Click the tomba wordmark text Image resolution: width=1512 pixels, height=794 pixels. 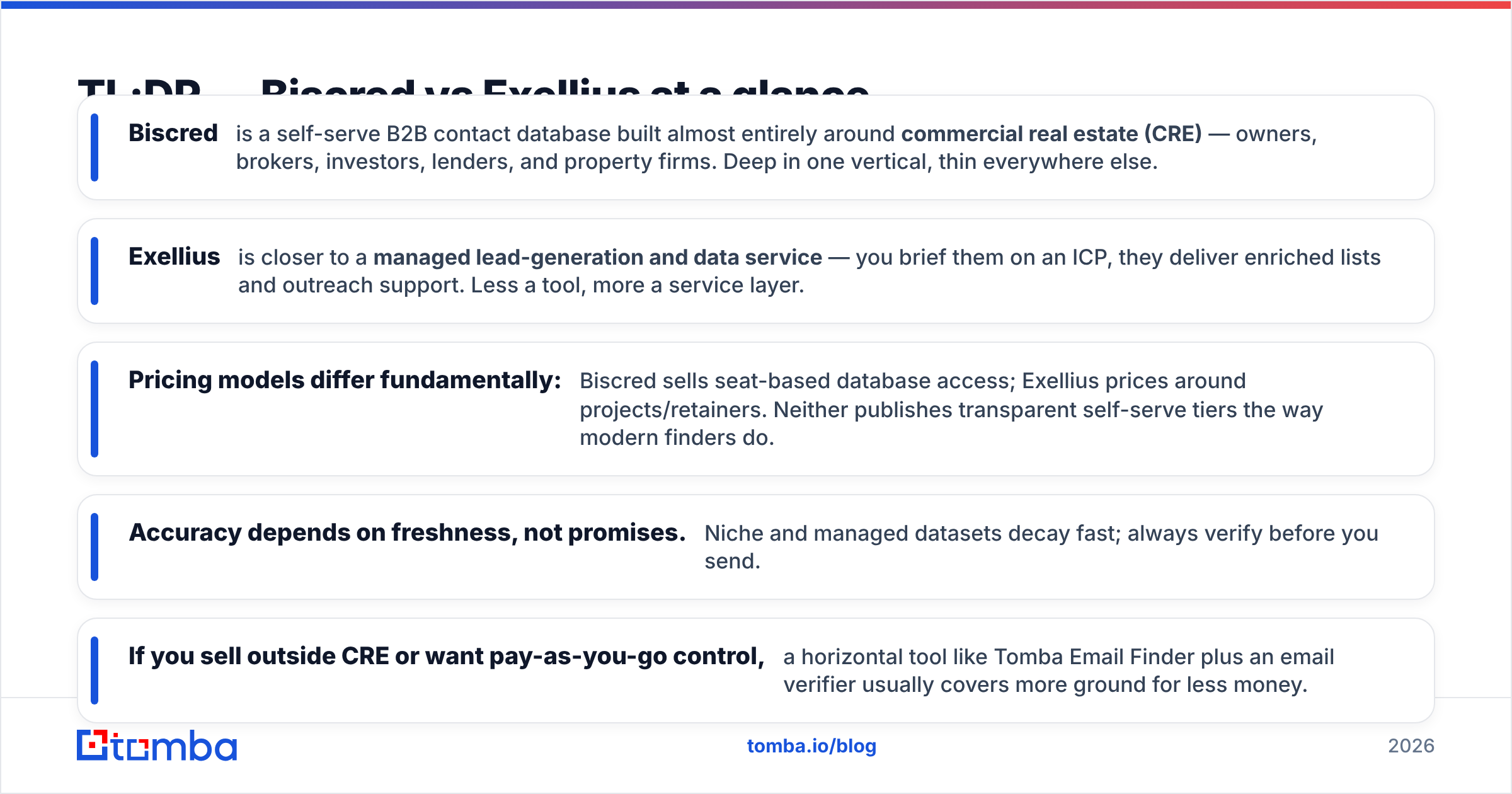[x=175, y=745]
